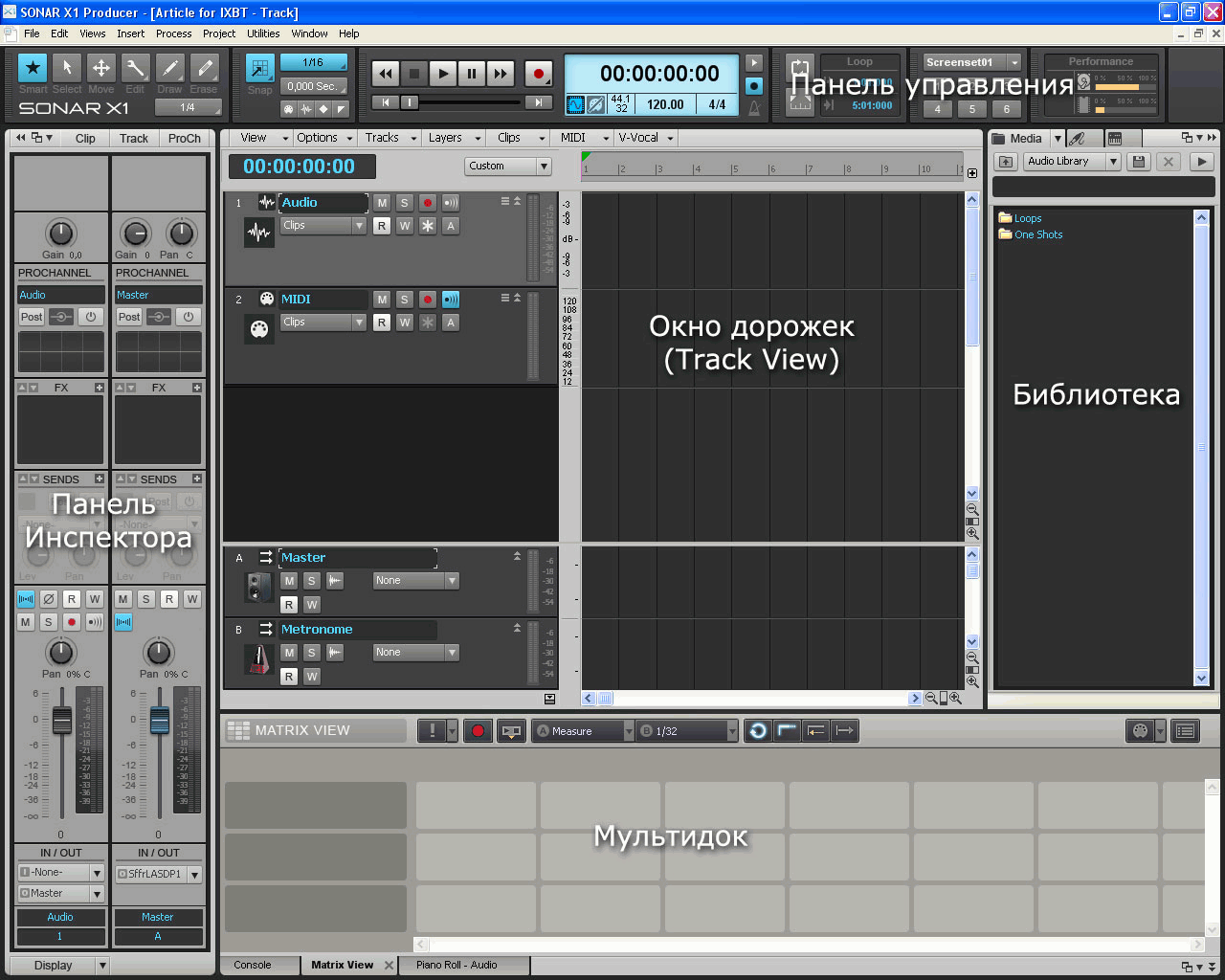Open the Screenset01 dropdown

tap(971, 62)
